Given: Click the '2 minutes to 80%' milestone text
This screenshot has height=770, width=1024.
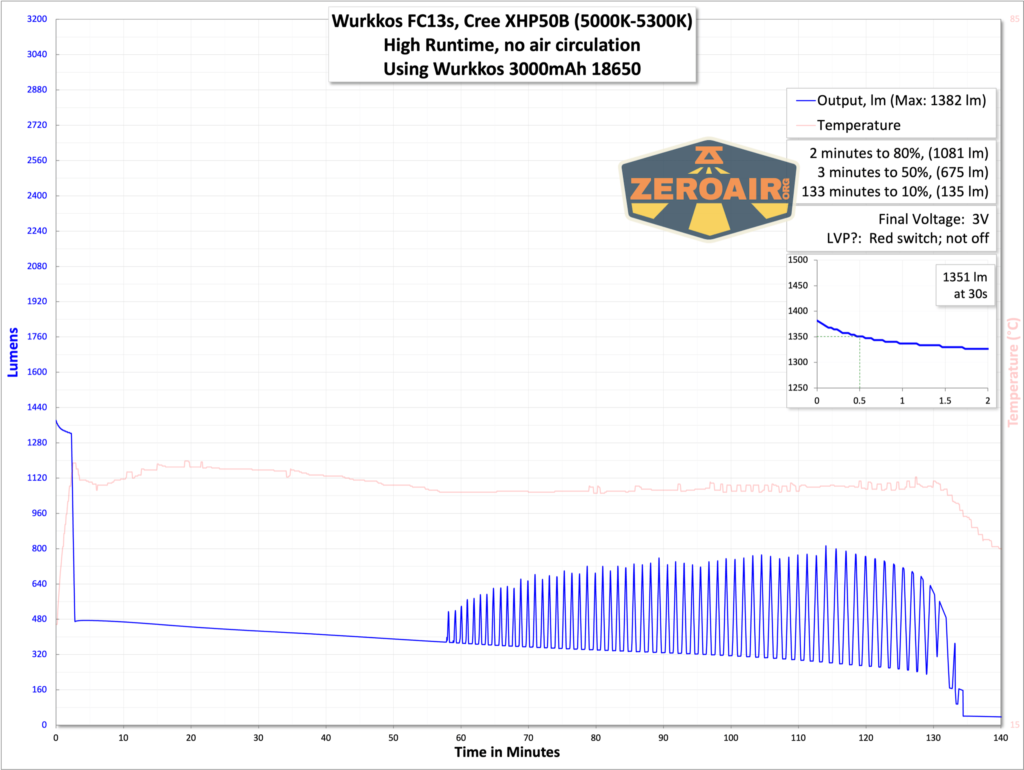Looking at the screenshot, I should [898, 153].
